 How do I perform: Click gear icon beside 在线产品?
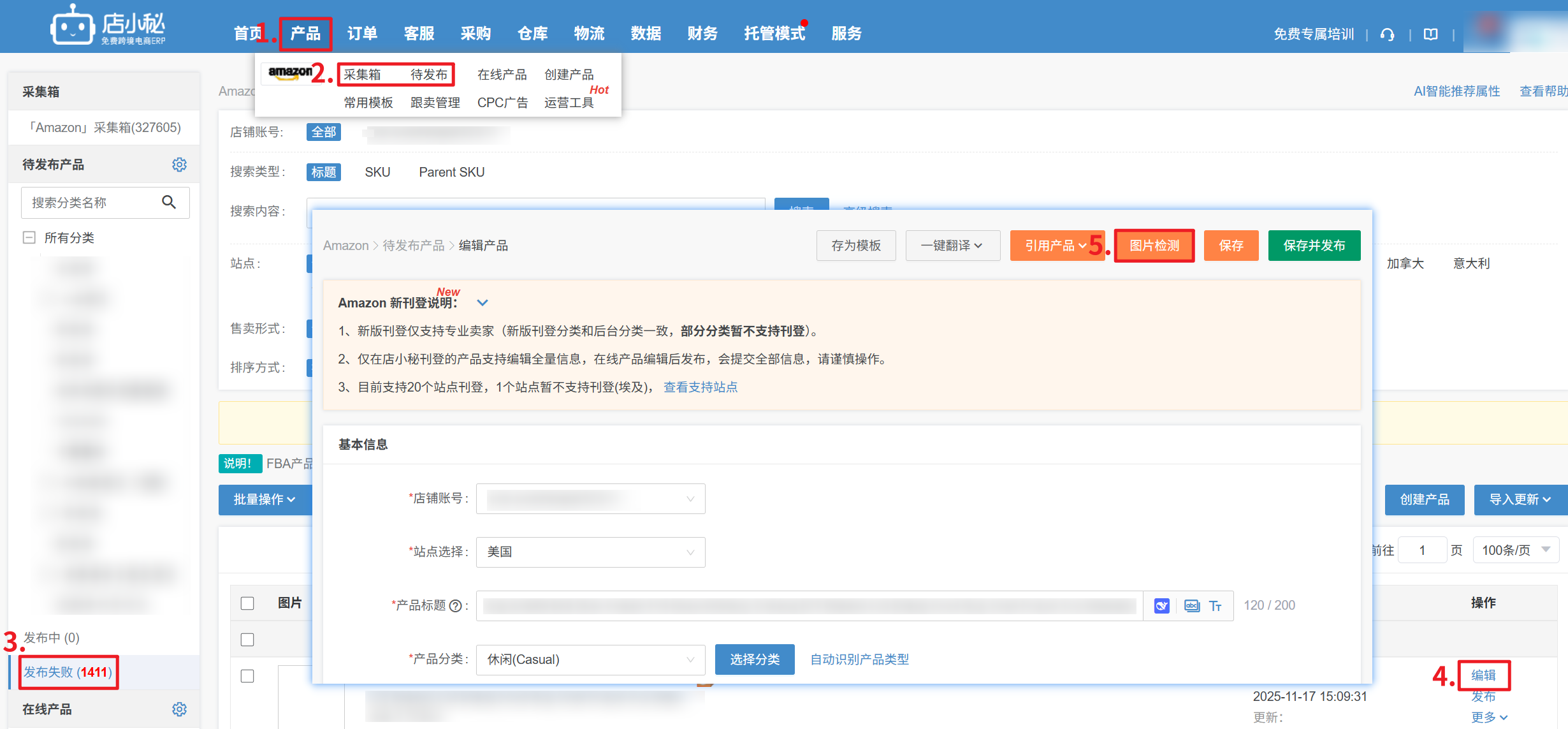point(179,709)
